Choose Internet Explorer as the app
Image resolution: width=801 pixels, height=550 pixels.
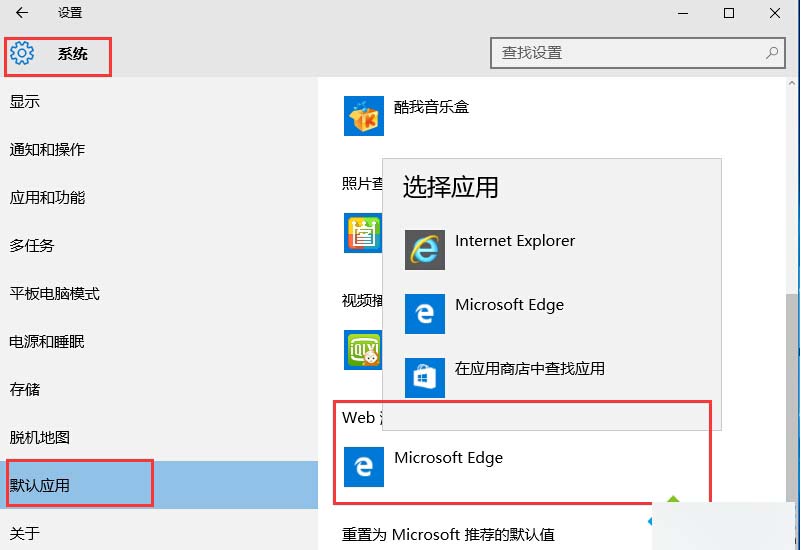tap(552, 250)
